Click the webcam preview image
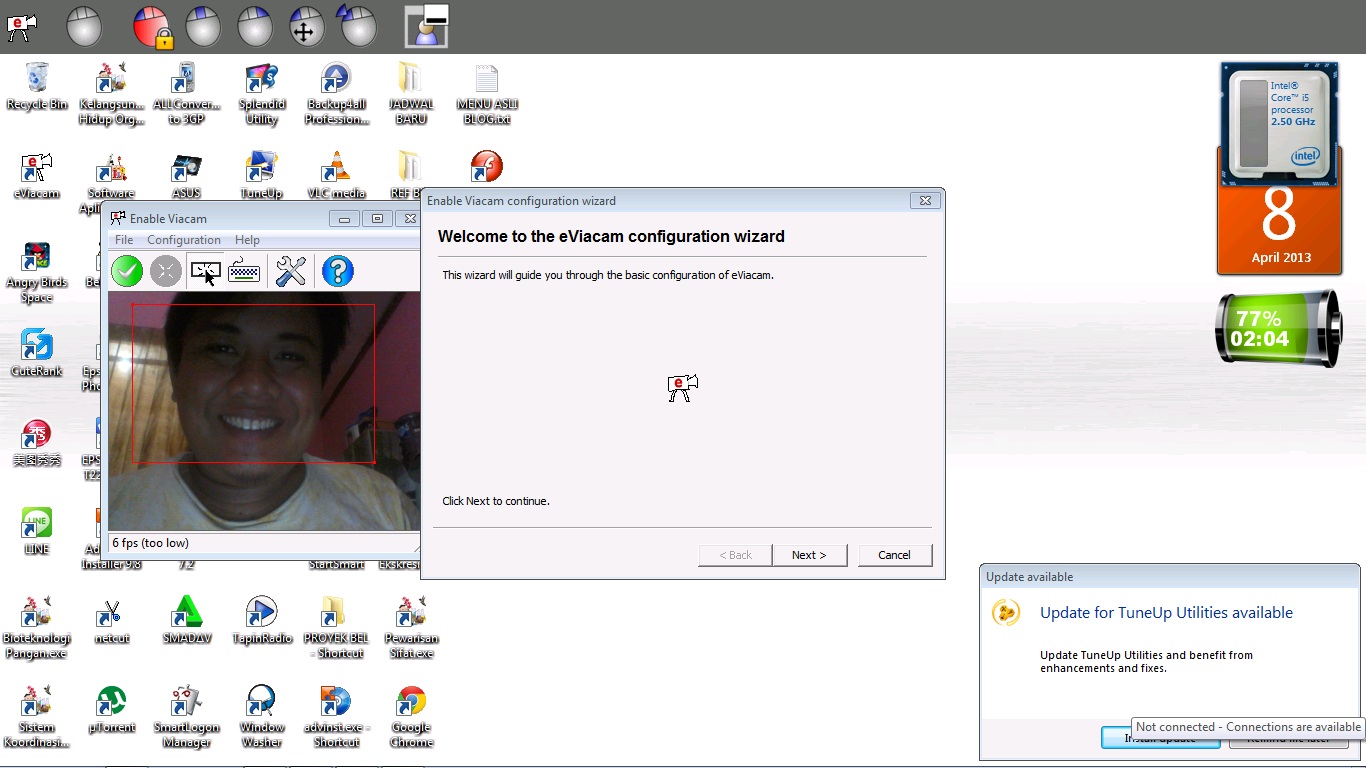This screenshot has width=1366, height=768. click(264, 411)
